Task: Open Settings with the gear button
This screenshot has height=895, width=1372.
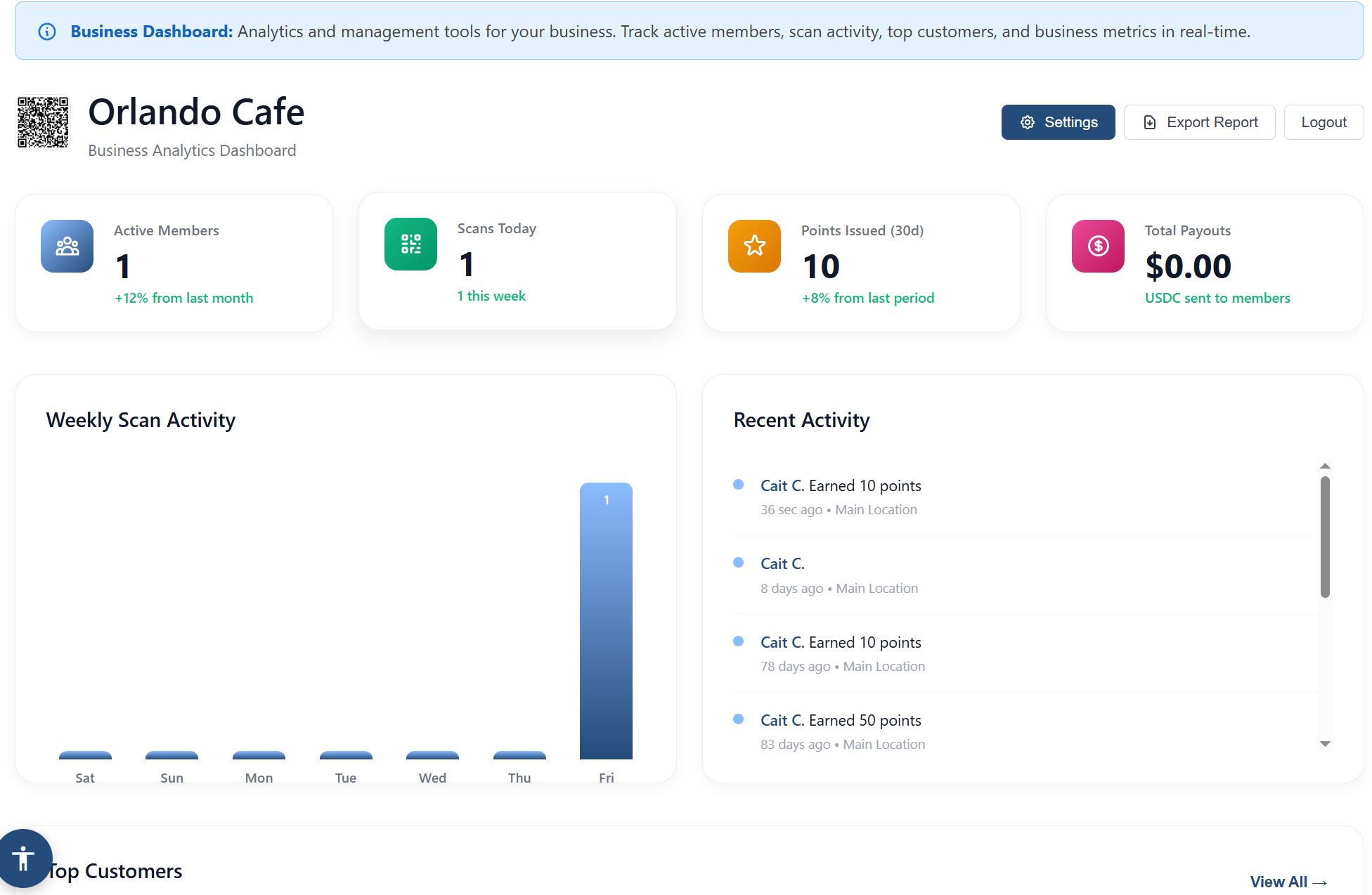Action: (x=1058, y=122)
